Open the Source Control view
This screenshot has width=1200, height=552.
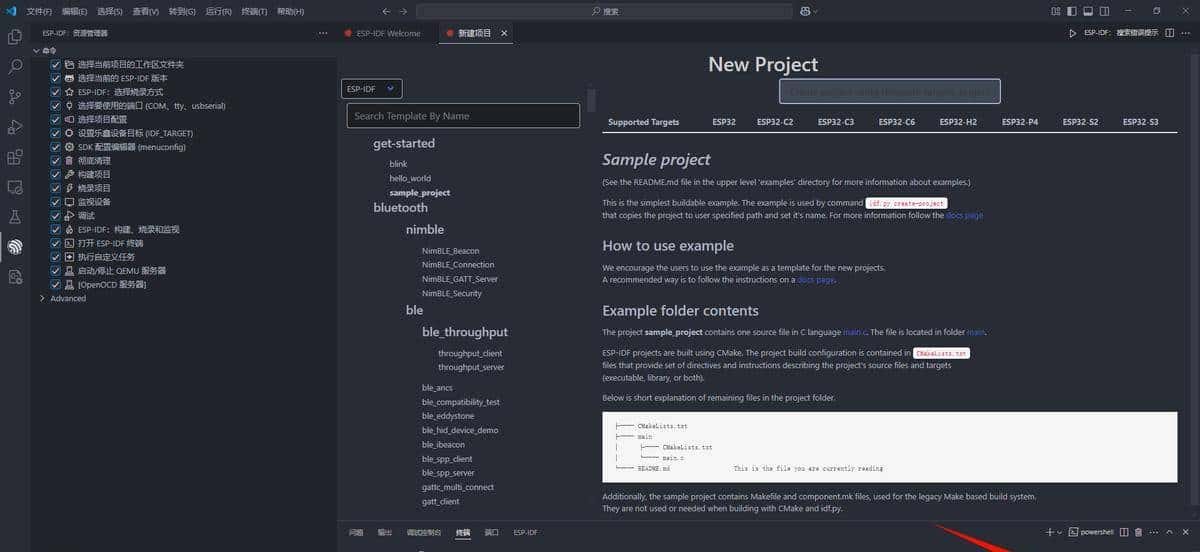click(15, 97)
